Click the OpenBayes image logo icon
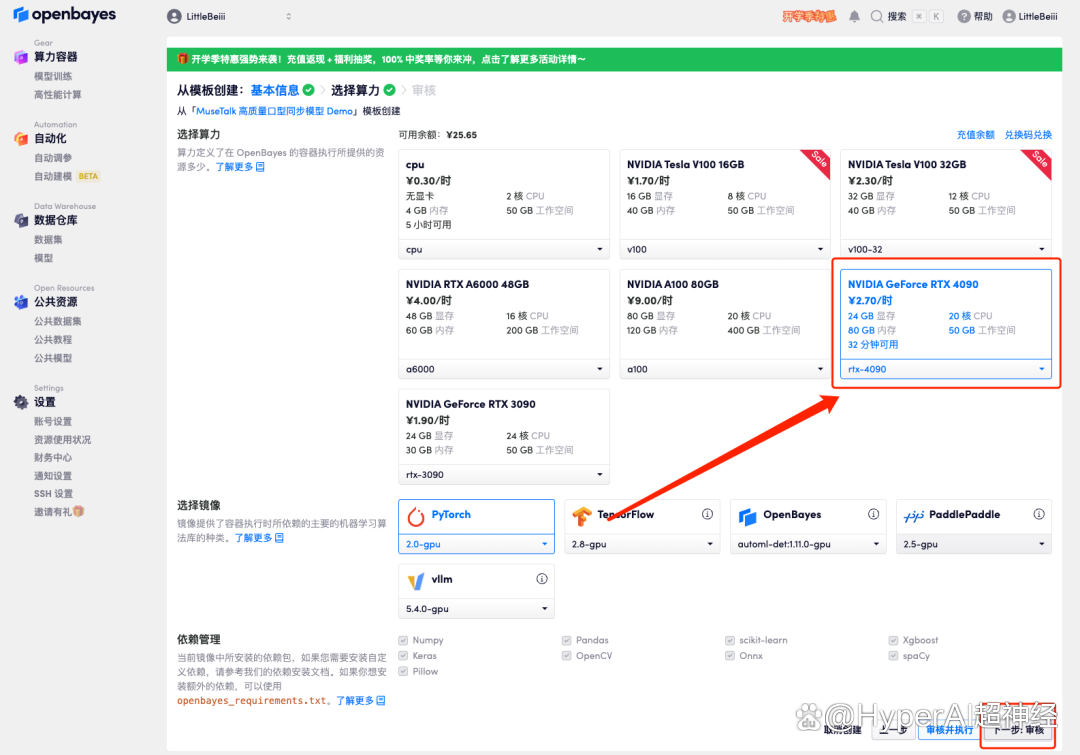 pyautogui.click(x=748, y=516)
